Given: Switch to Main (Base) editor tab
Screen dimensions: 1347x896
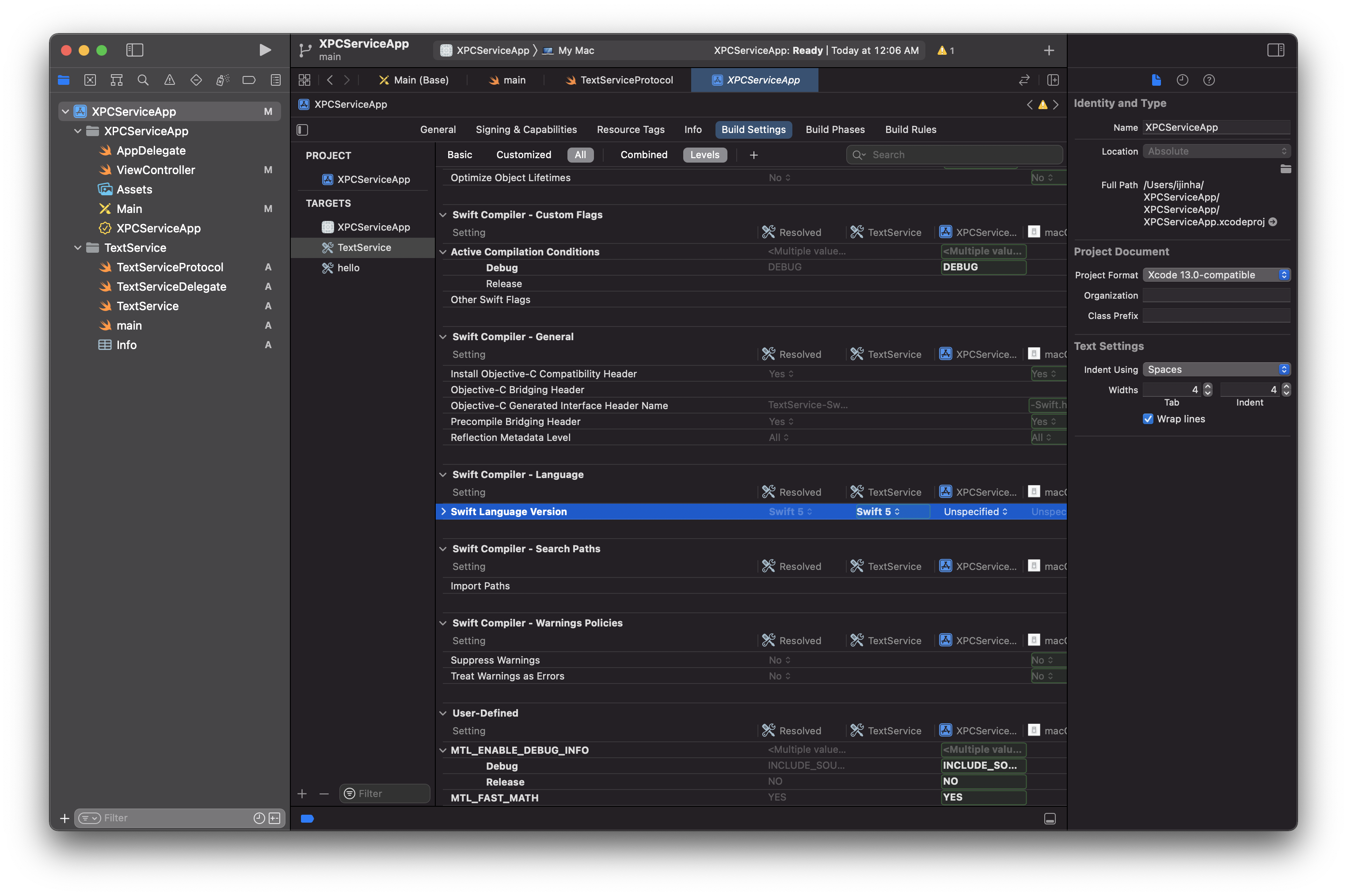Looking at the screenshot, I should click(414, 80).
